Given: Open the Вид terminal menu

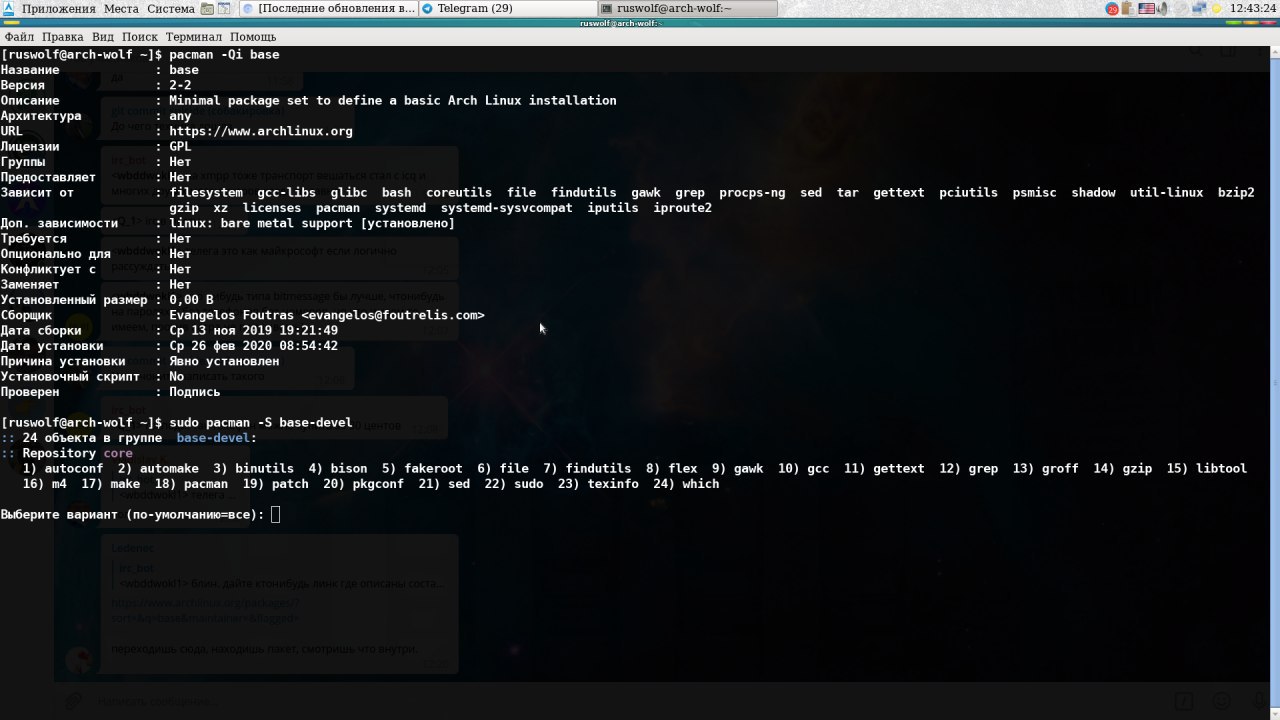Looking at the screenshot, I should [103, 37].
